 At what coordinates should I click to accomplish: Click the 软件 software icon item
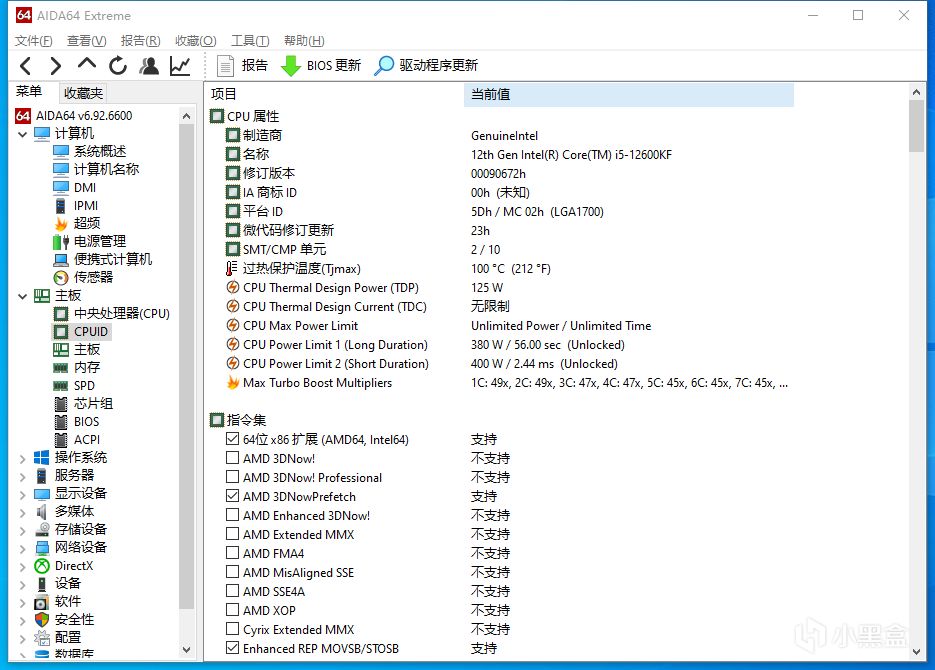[x=57, y=601]
